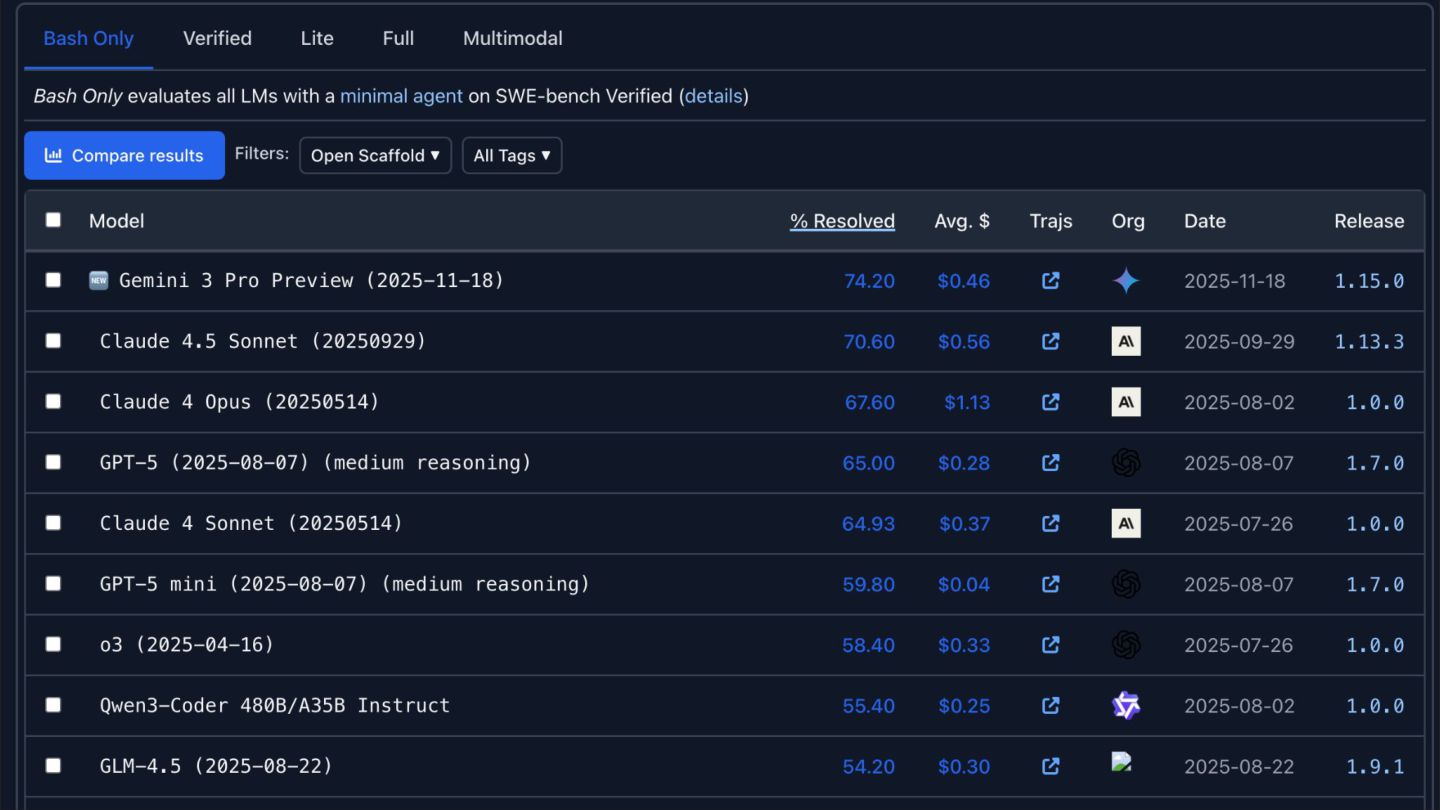Click the 64.93 resolved score
This screenshot has height=810, width=1440.
click(868, 524)
